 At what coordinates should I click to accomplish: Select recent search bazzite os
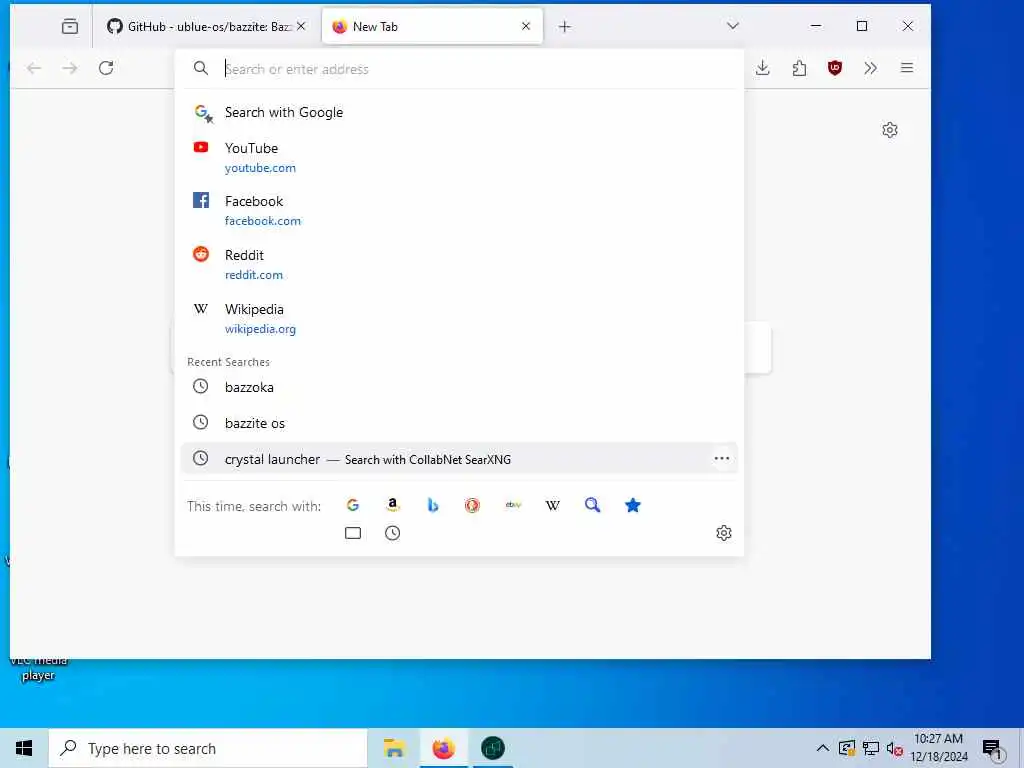pos(459,423)
